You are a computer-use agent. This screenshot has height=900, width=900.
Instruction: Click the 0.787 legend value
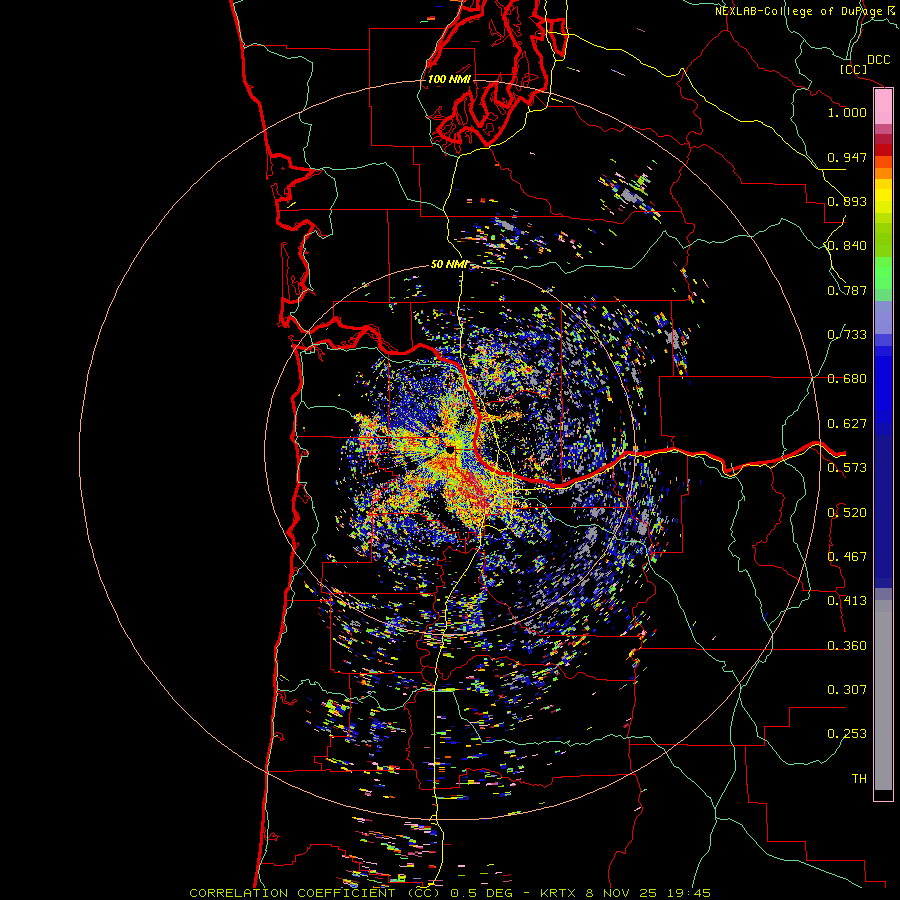tap(847, 290)
